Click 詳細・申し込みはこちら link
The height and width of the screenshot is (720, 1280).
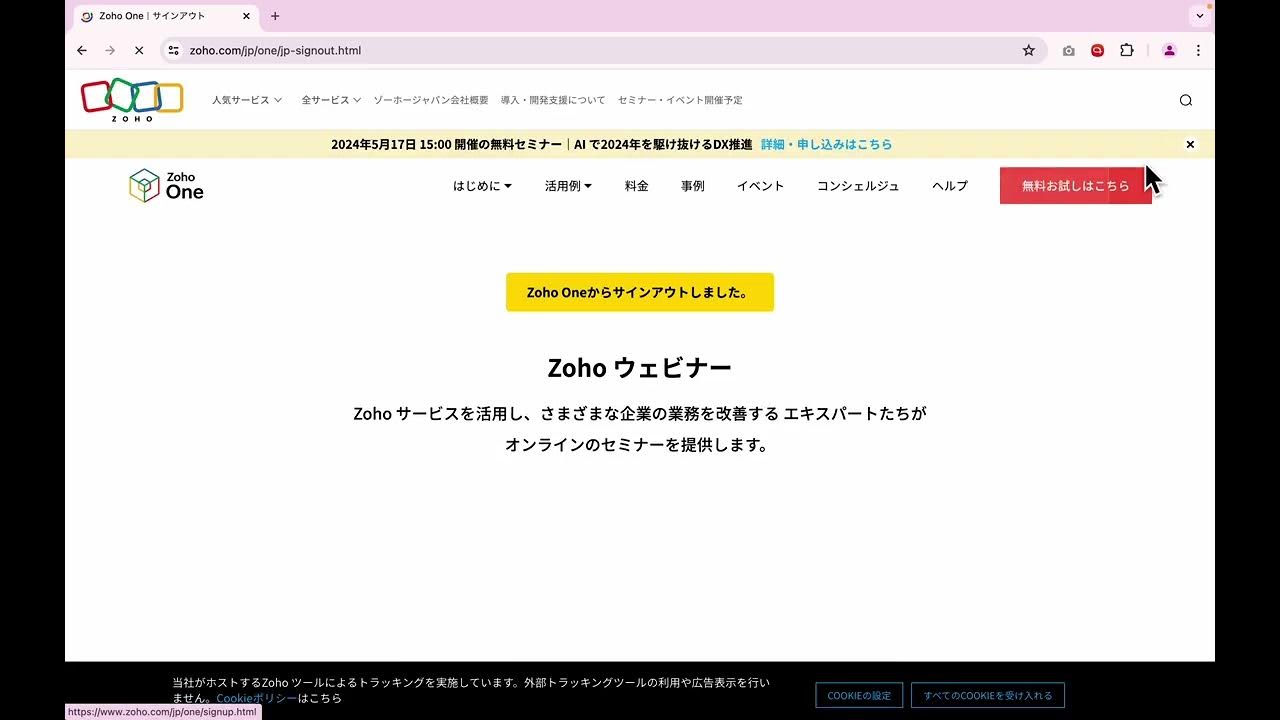click(826, 144)
